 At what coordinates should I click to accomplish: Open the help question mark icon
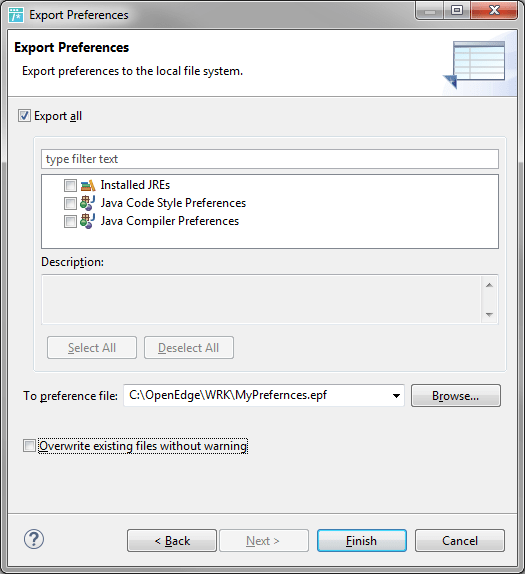(34, 539)
